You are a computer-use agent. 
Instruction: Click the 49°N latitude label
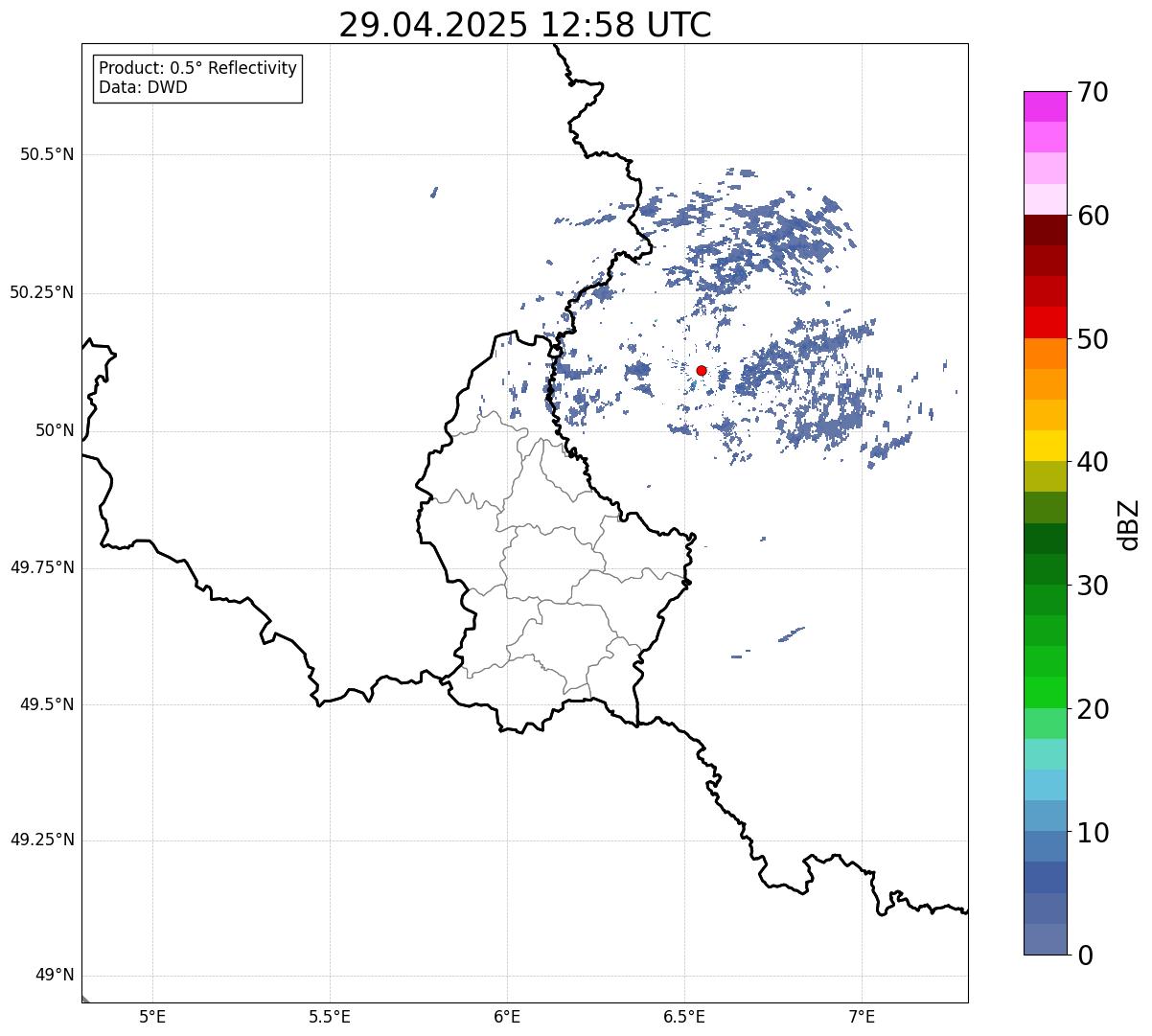pos(55,975)
